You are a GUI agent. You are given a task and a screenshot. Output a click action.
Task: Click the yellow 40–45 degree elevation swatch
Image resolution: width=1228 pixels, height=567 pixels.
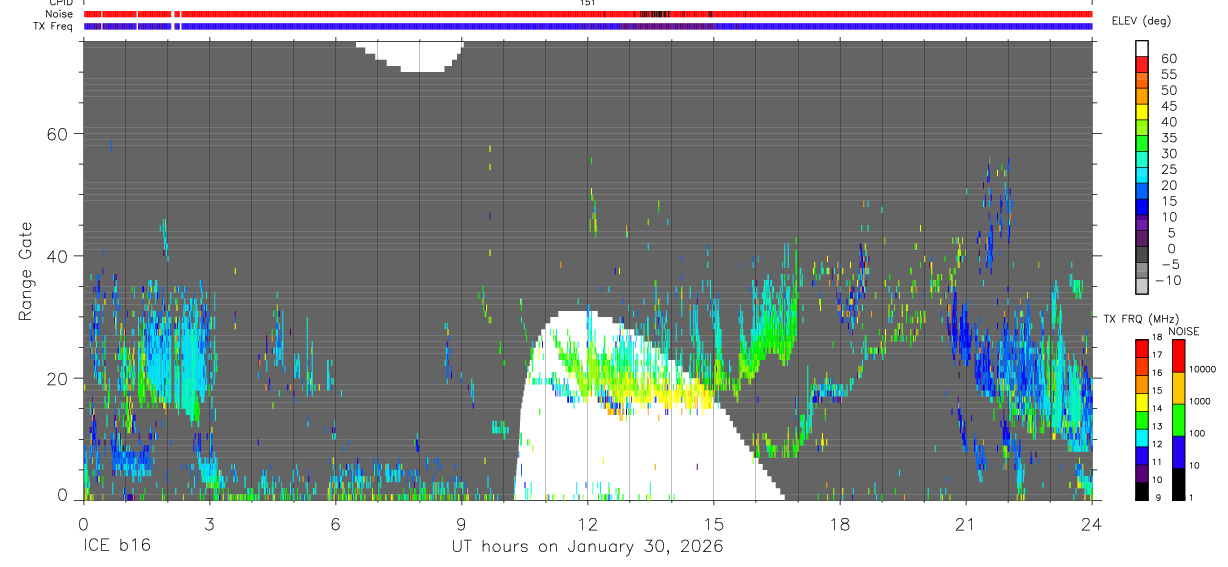tap(1142, 113)
